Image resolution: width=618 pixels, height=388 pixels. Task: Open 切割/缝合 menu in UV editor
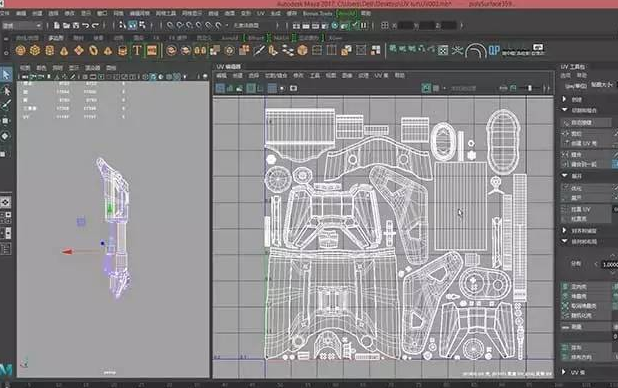point(276,75)
